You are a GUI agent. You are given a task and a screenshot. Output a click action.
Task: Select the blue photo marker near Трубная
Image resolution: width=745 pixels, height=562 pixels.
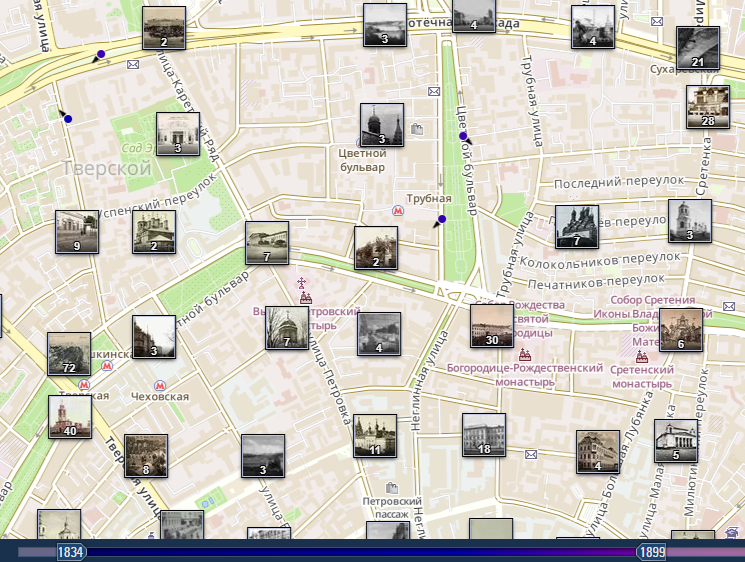[x=442, y=219]
